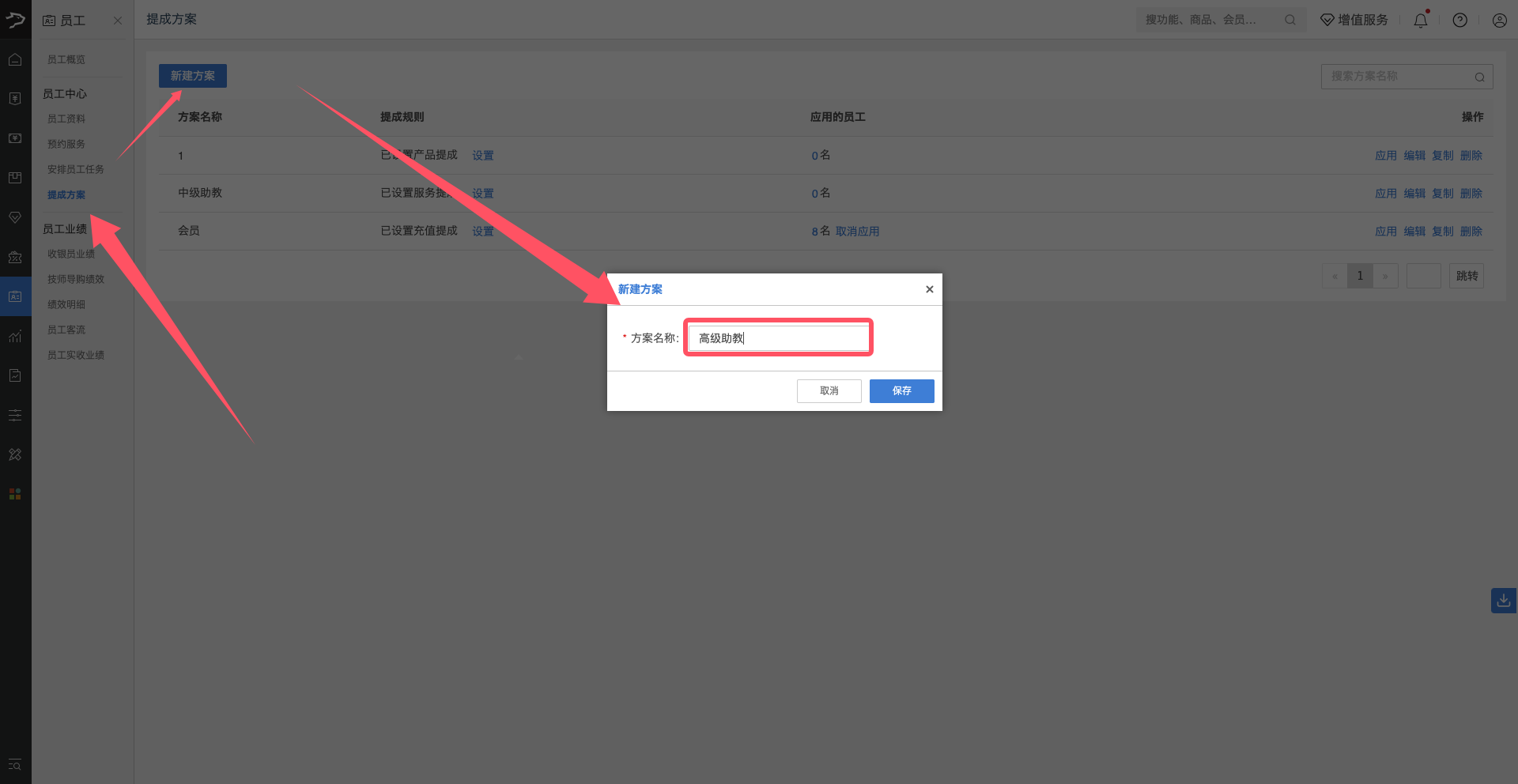Select 提成方案 menu item
The image size is (1518, 784).
coord(66,194)
